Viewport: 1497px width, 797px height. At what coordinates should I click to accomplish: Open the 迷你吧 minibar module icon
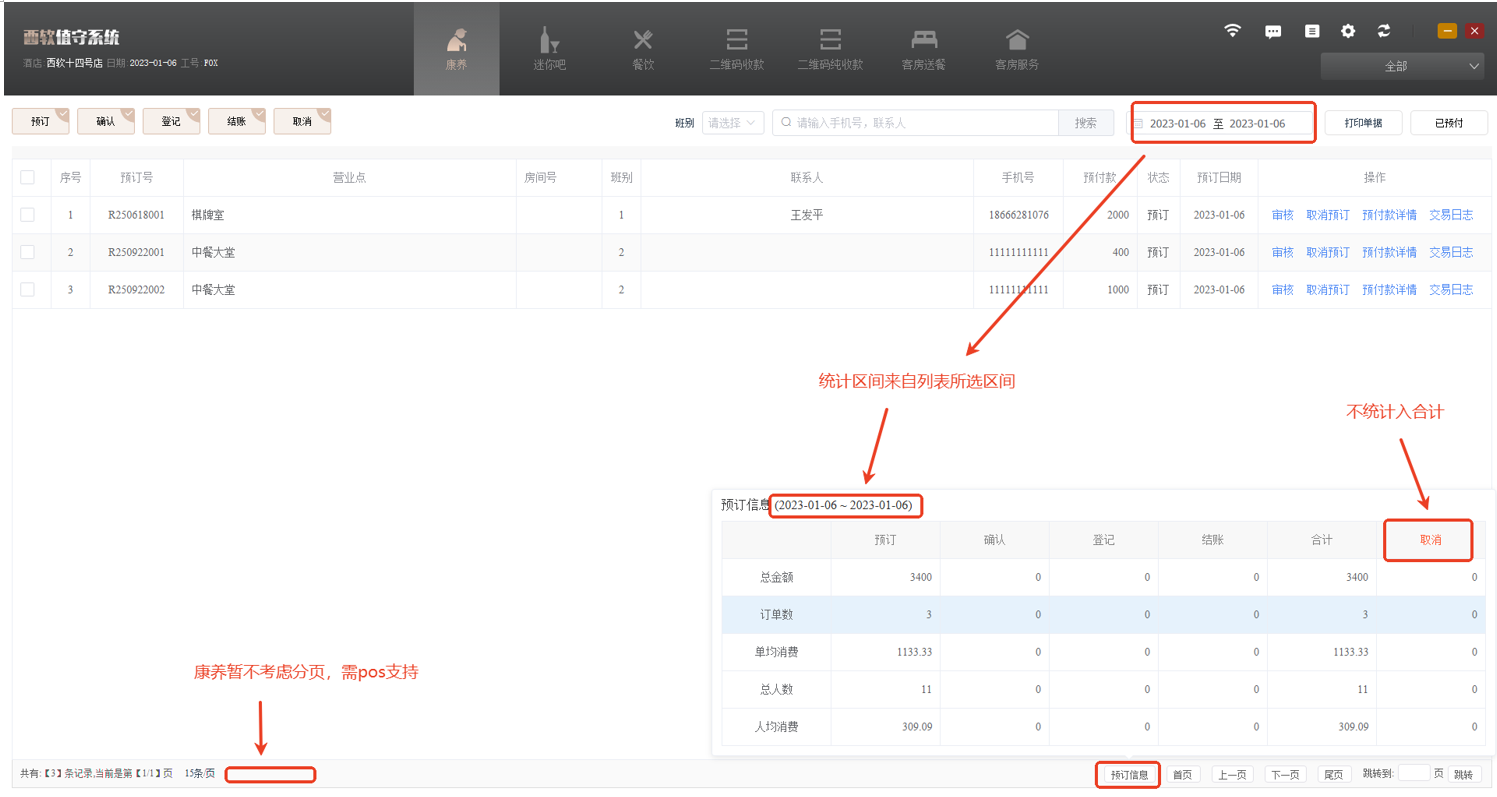tap(549, 48)
